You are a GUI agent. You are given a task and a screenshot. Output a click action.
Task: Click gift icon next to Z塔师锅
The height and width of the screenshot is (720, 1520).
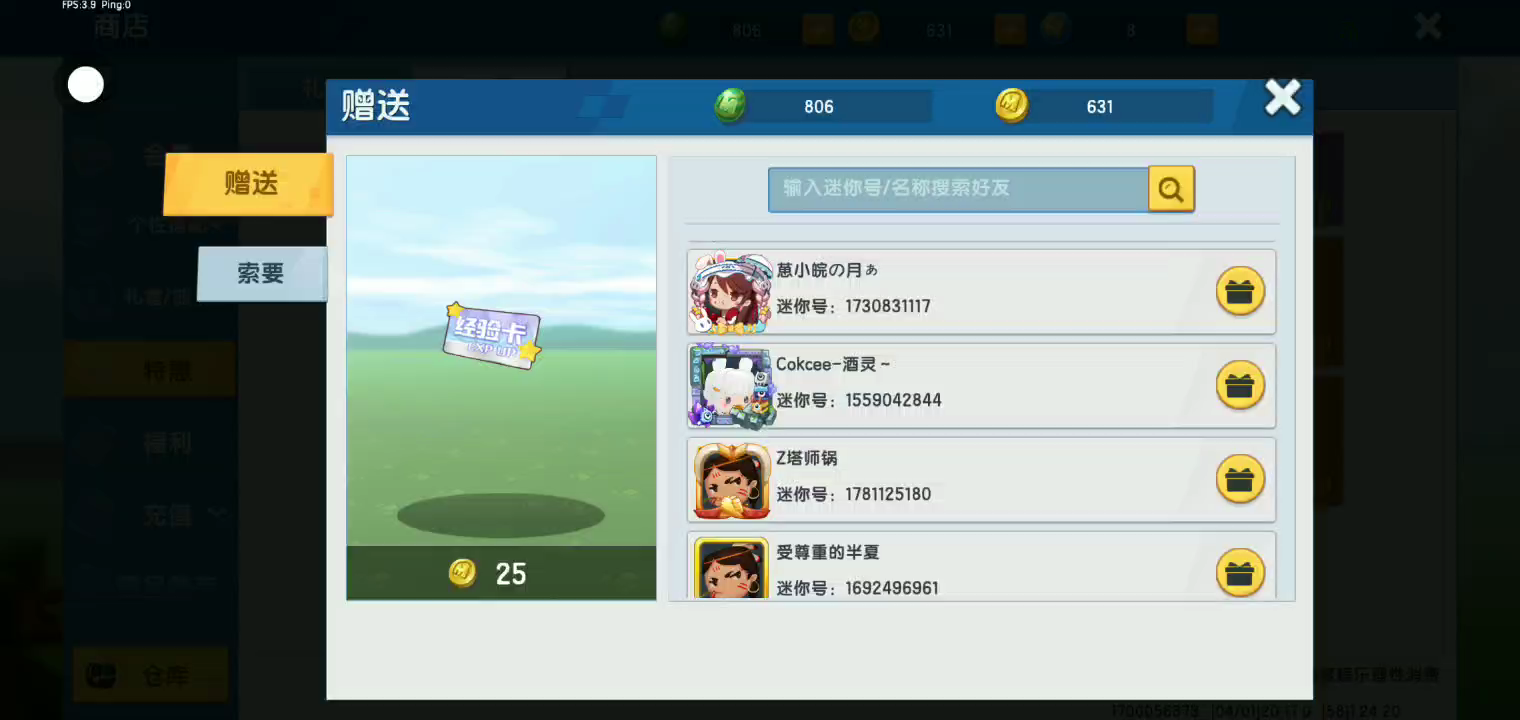point(1240,480)
